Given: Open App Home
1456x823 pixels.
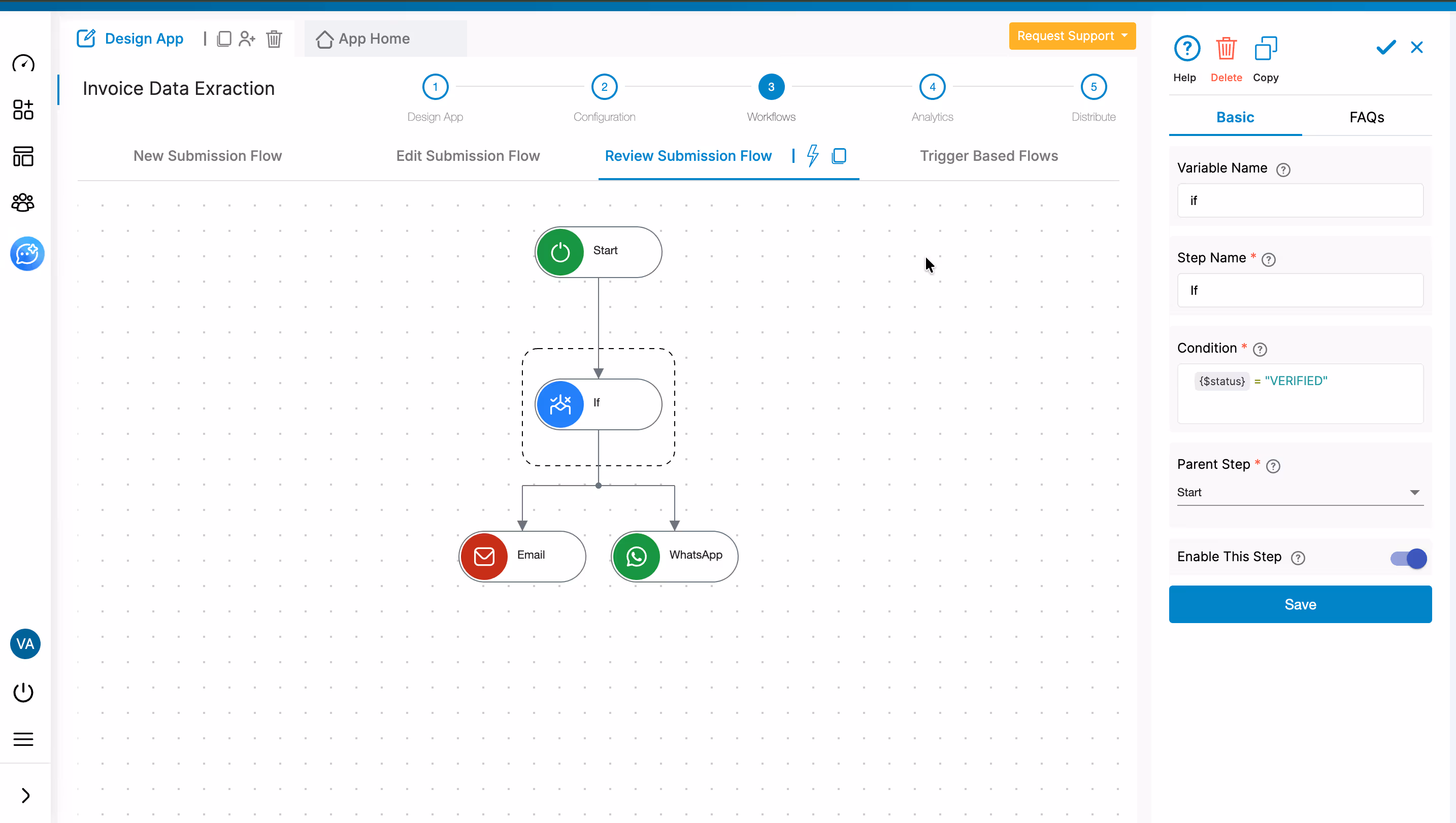Looking at the screenshot, I should point(363,39).
